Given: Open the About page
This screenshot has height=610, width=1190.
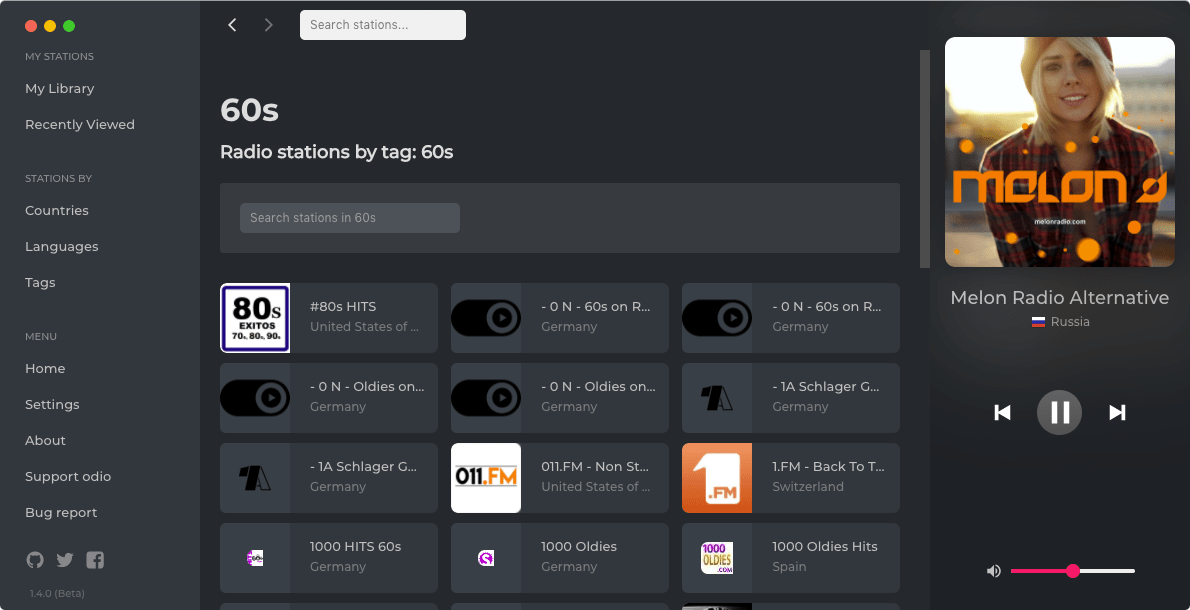Looking at the screenshot, I should click(45, 441).
